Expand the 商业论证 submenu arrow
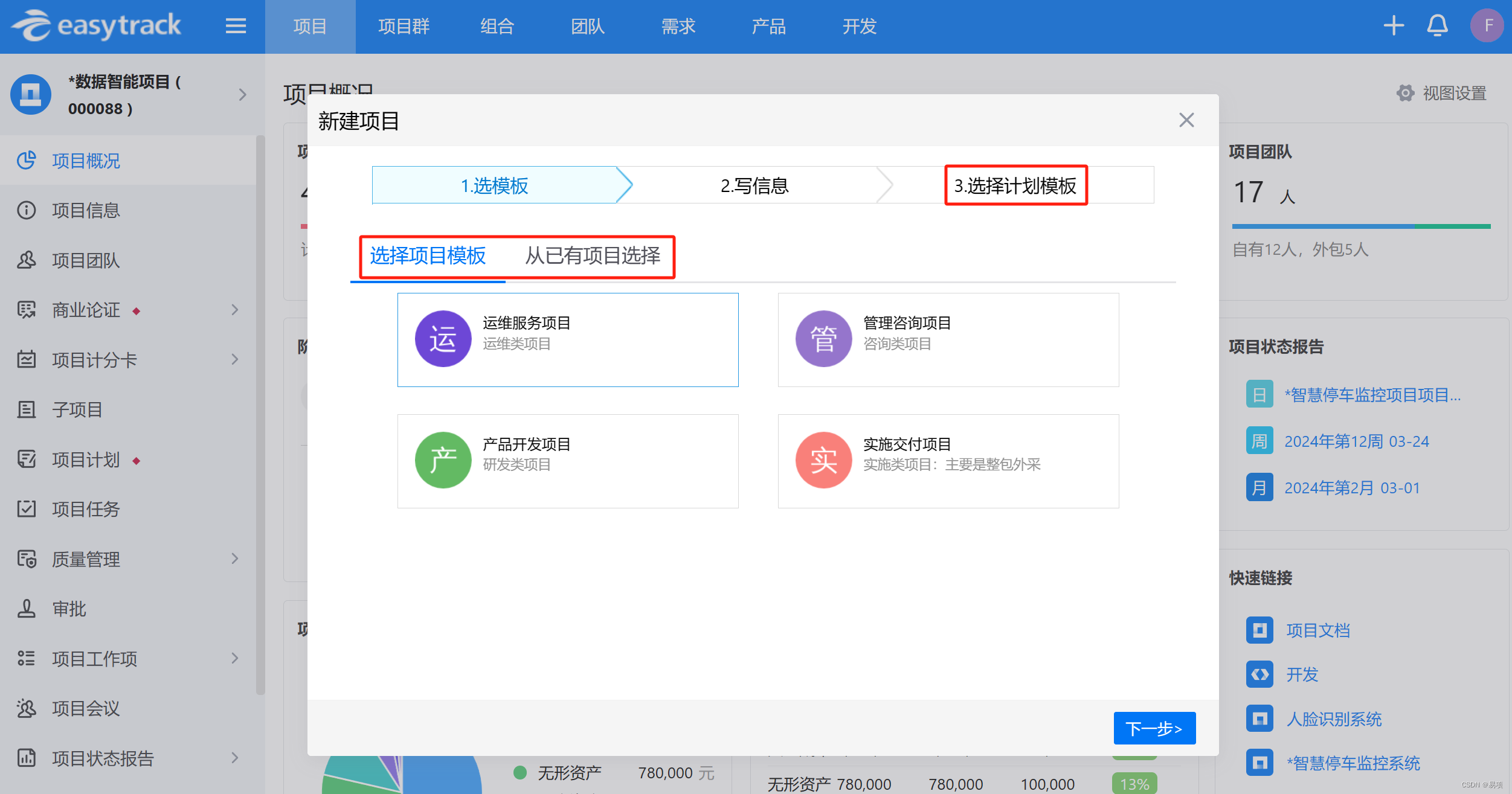The width and height of the screenshot is (1512, 794). (x=235, y=310)
